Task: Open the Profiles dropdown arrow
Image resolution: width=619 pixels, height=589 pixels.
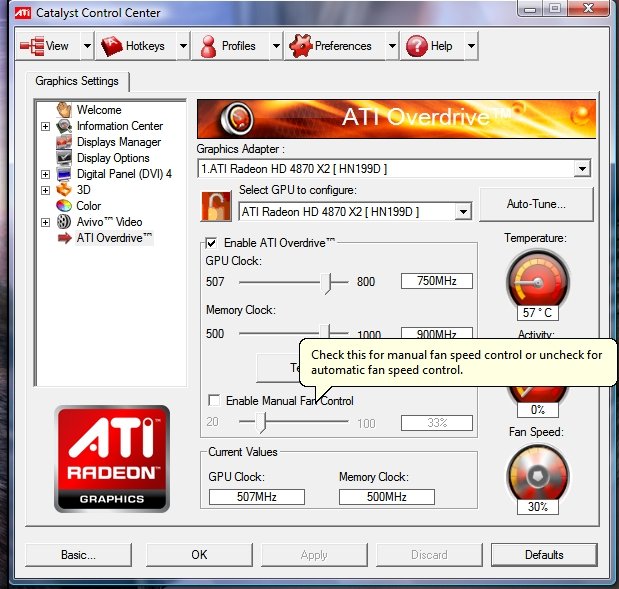Action: pyautogui.click(x=276, y=46)
